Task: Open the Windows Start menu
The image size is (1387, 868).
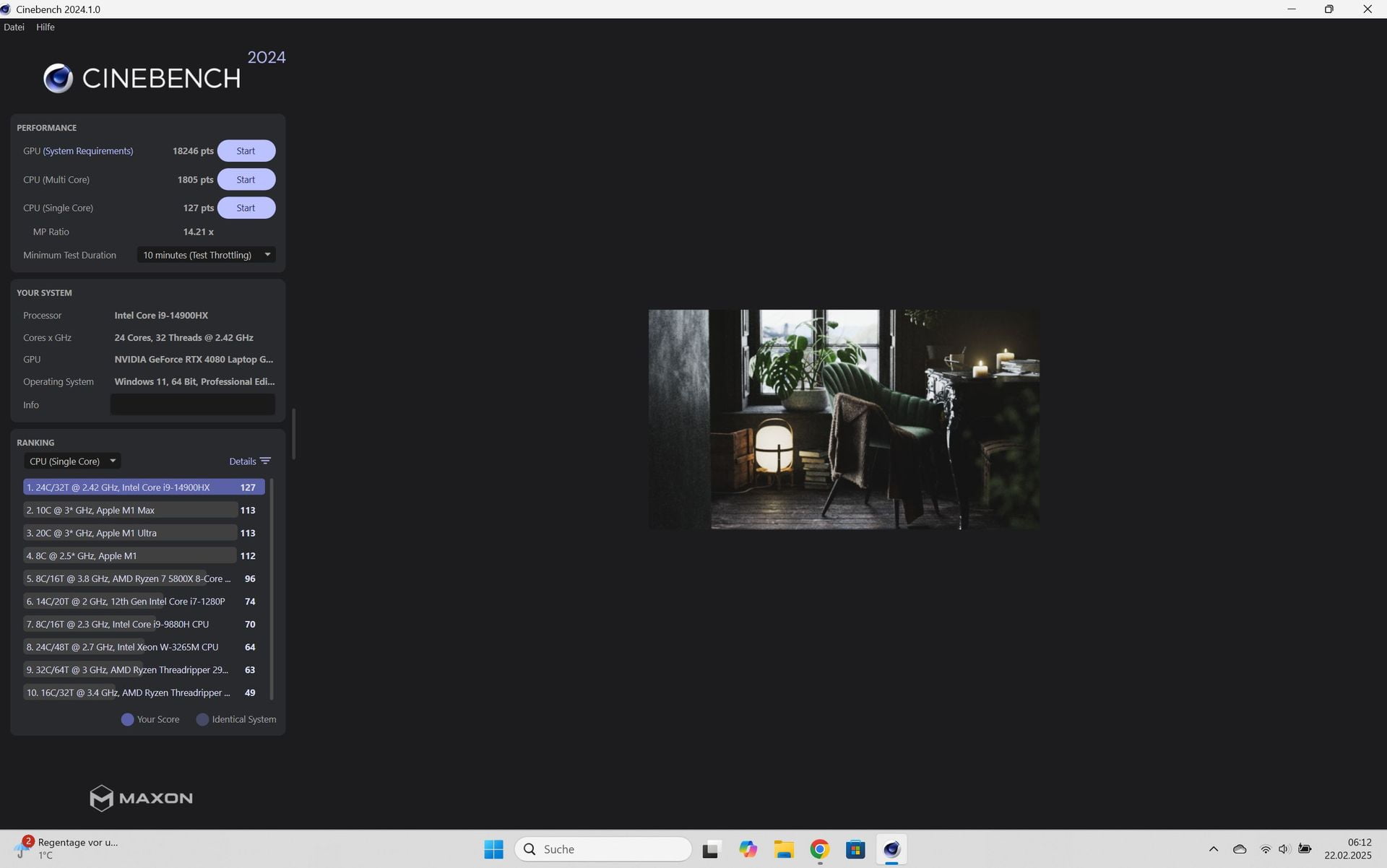Action: coord(493,849)
